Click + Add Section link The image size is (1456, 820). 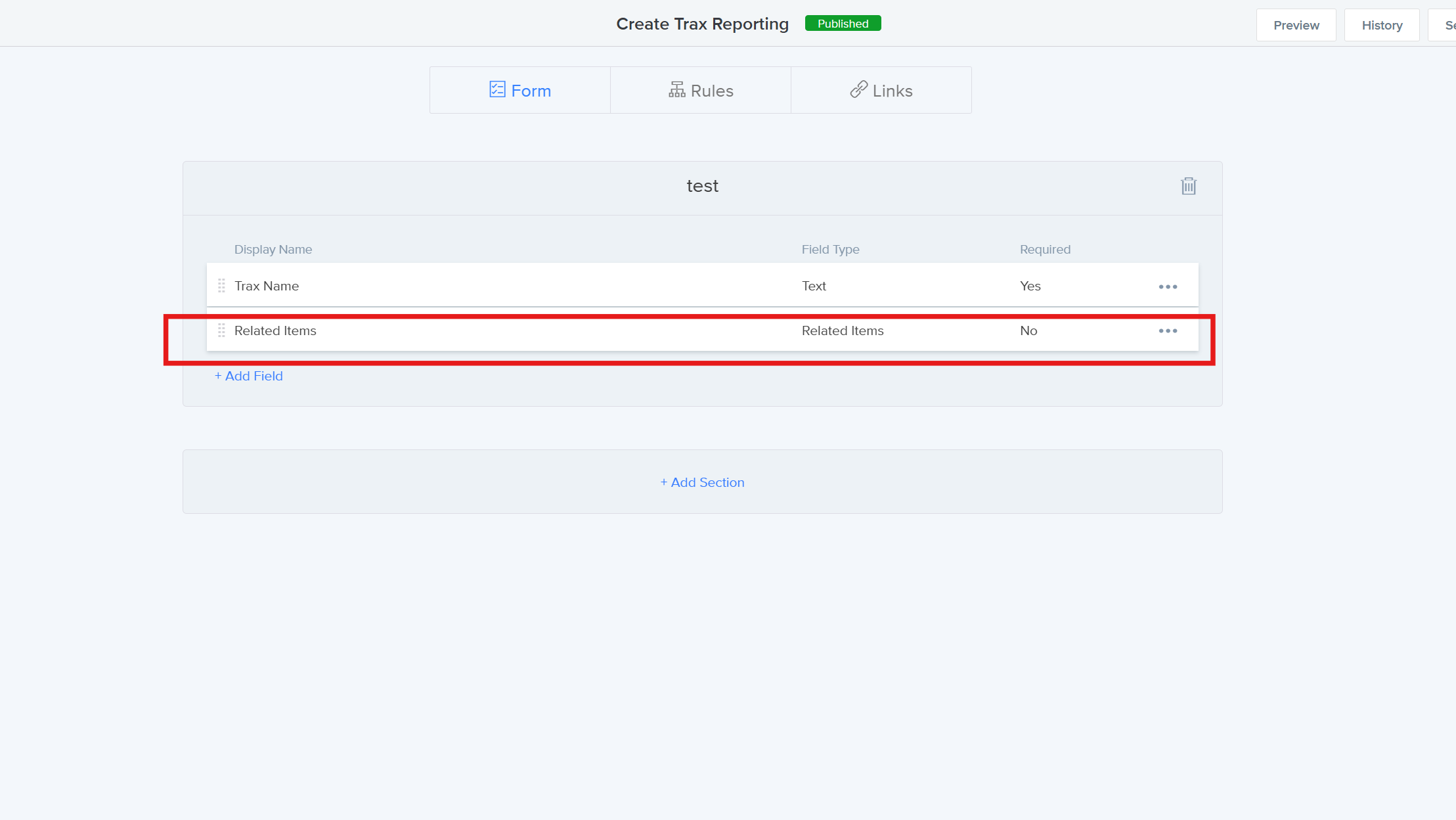pyautogui.click(x=702, y=482)
